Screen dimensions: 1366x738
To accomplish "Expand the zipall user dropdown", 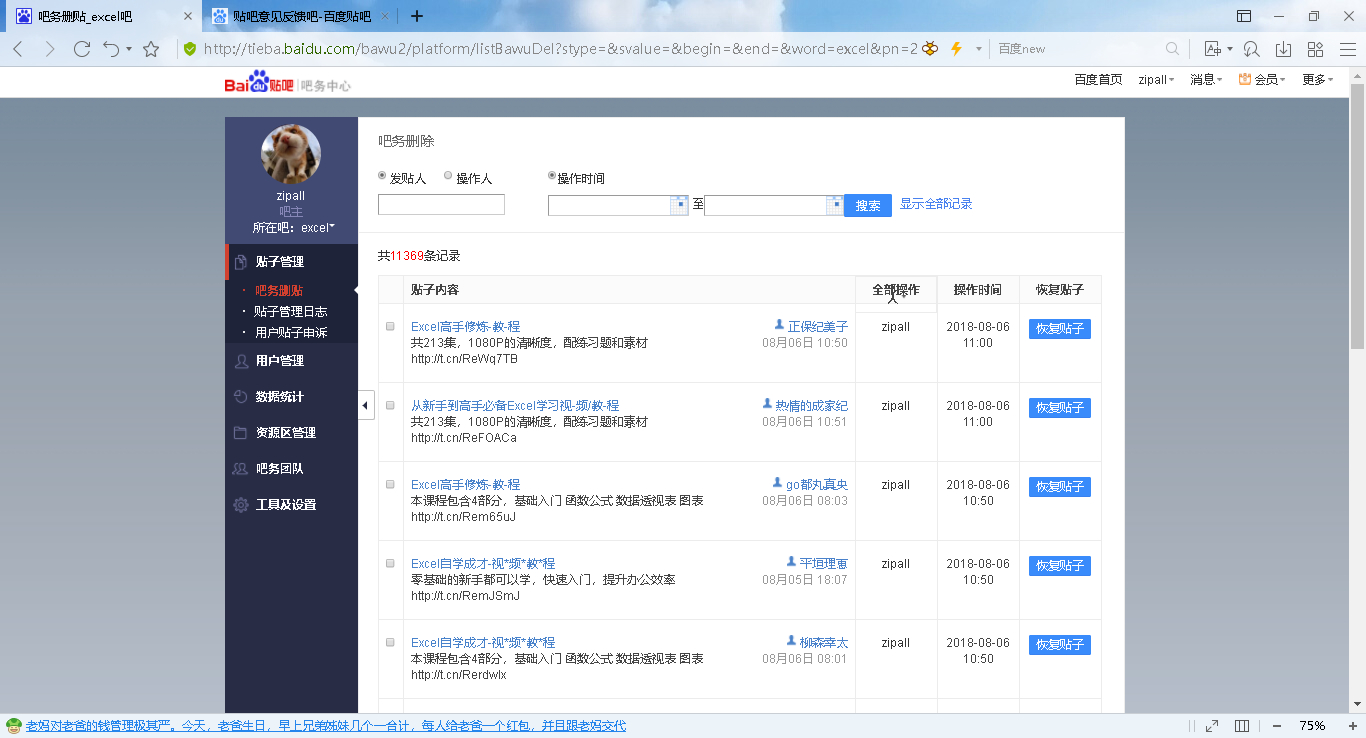I will 1156,80.
